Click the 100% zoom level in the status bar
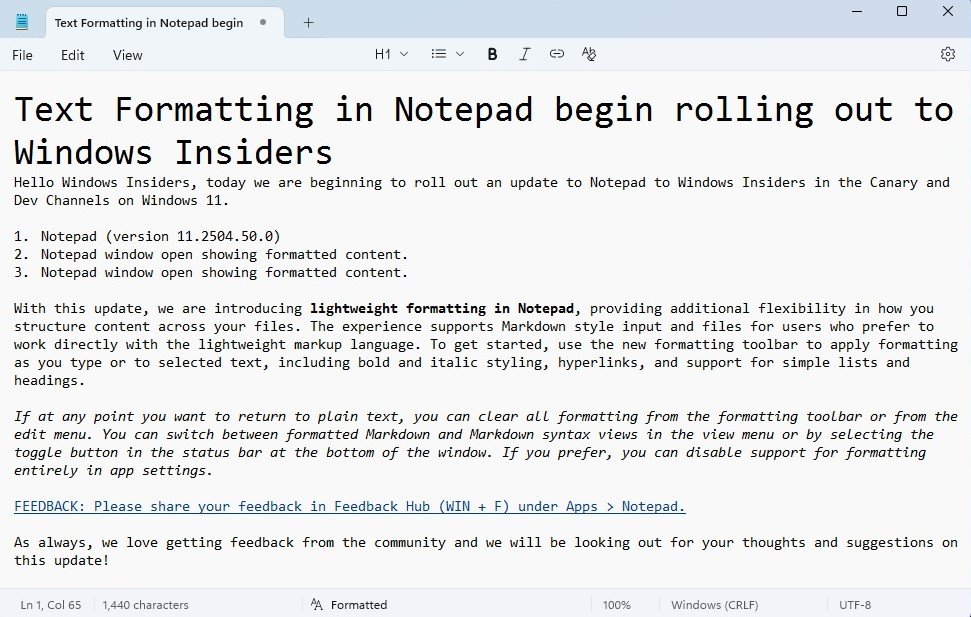This screenshot has height=617, width=971. point(617,605)
